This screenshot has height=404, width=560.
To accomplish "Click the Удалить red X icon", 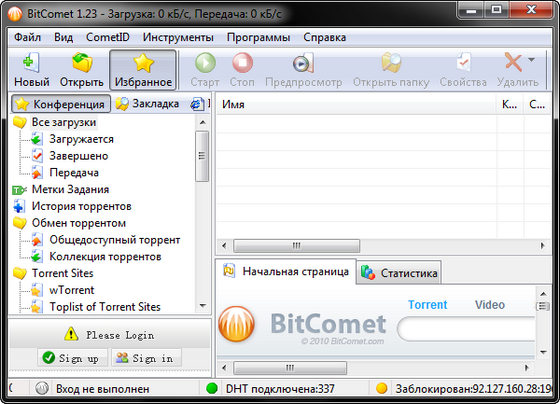I will [x=513, y=62].
